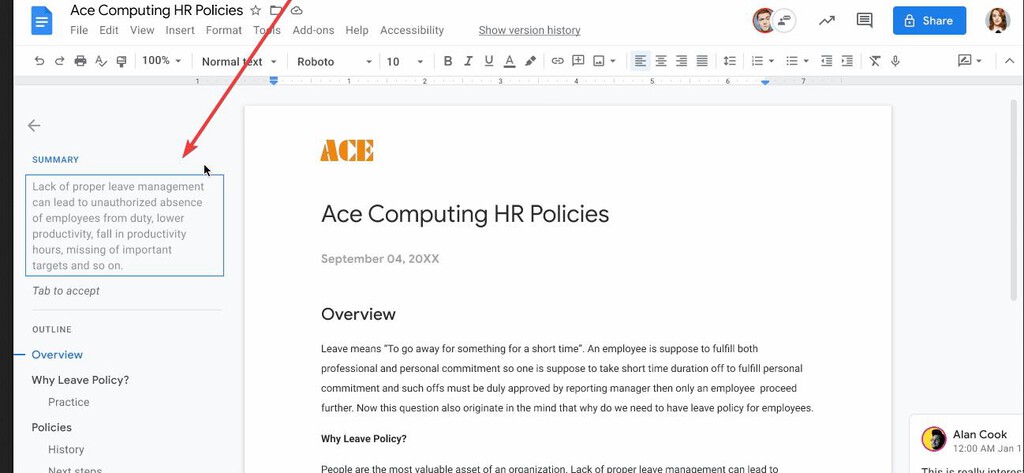Open the Roboto font dropdown
The width and height of the screenshot is (1024, 473).
click(x=334, y=61)
